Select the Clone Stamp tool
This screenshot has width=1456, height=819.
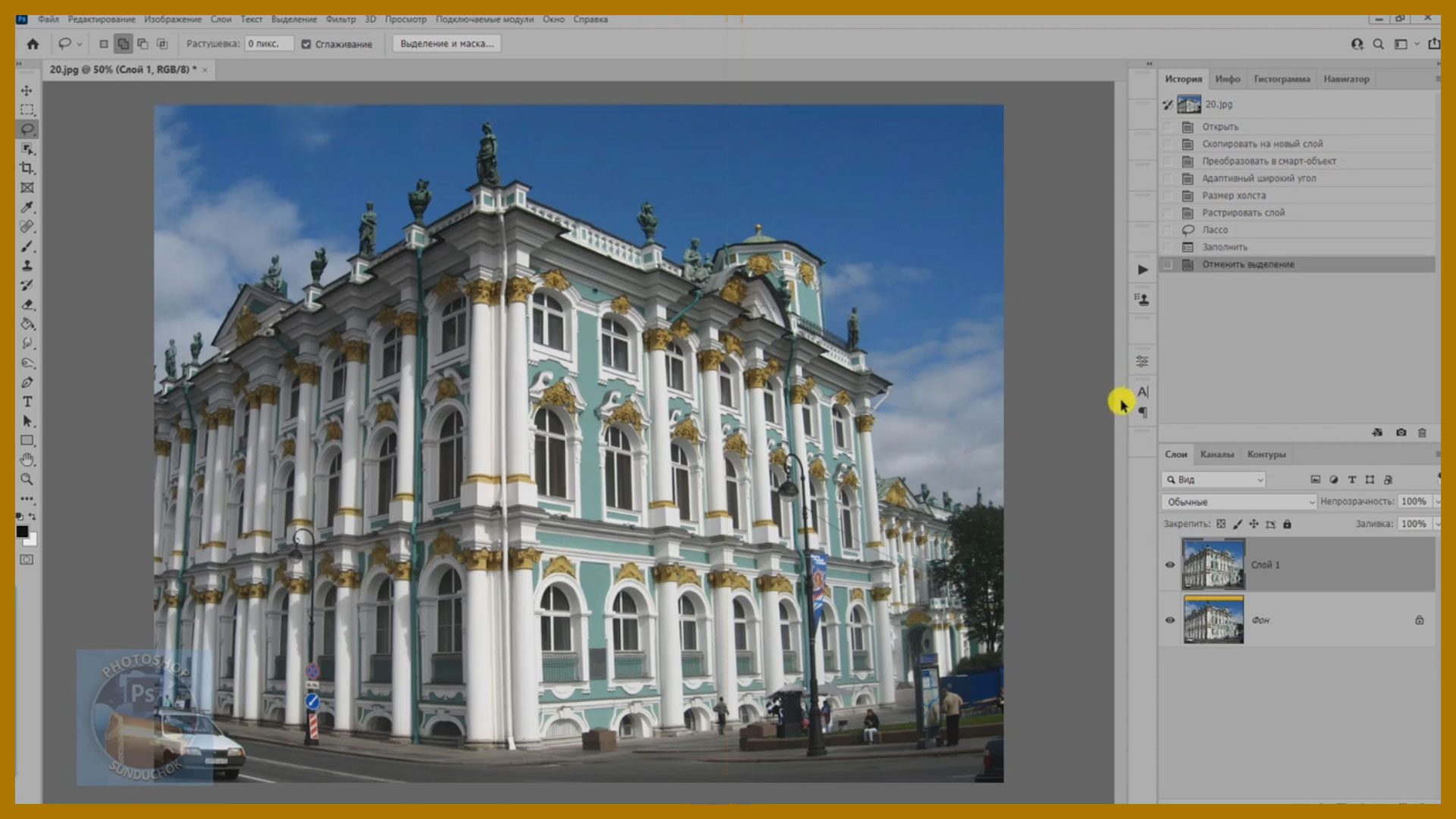click(x=27, y=265)
